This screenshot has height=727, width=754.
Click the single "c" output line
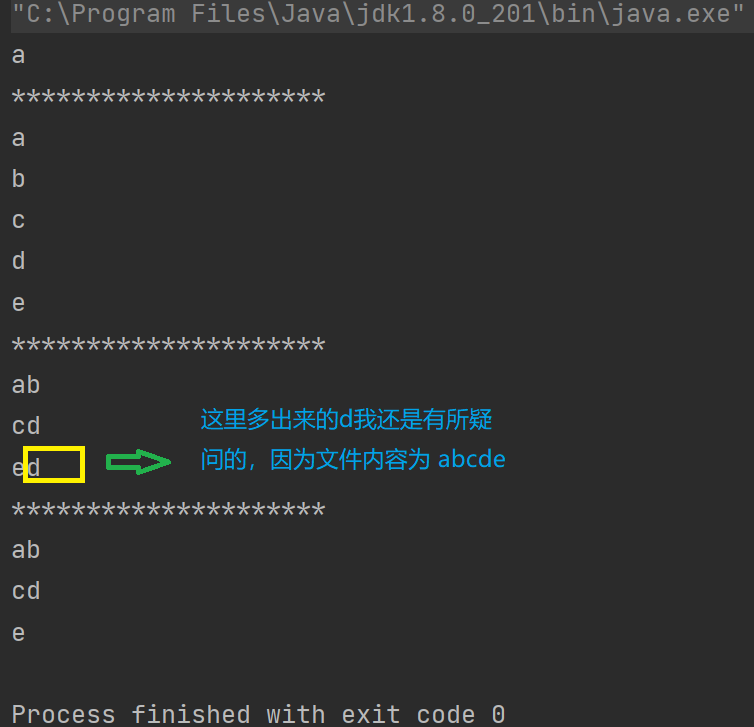tap(18, 221)
